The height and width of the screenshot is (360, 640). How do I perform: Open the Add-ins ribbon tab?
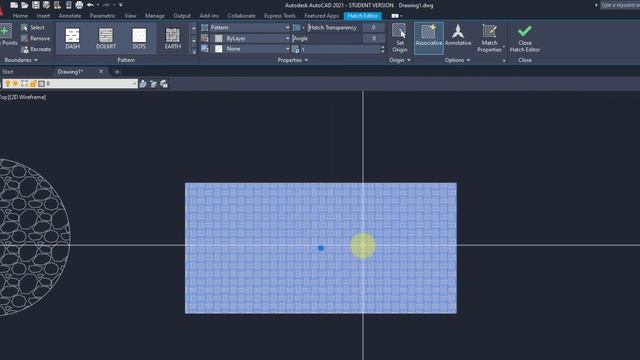click(x=209, y=16)
